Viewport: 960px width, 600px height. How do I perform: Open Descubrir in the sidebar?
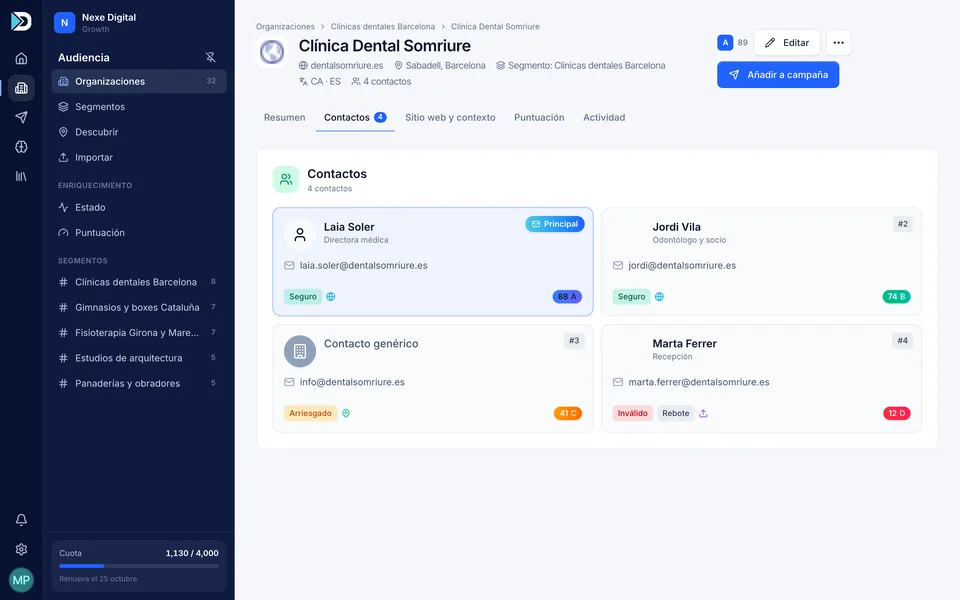click(139, 132)
